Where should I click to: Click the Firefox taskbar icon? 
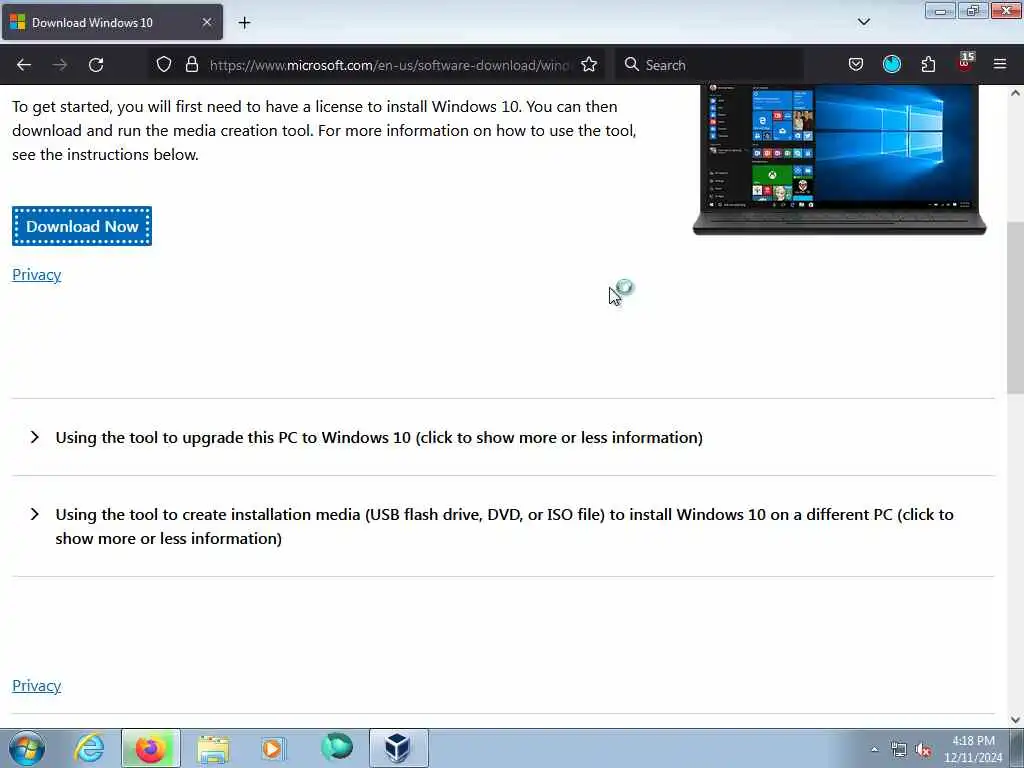pos(151,748)
